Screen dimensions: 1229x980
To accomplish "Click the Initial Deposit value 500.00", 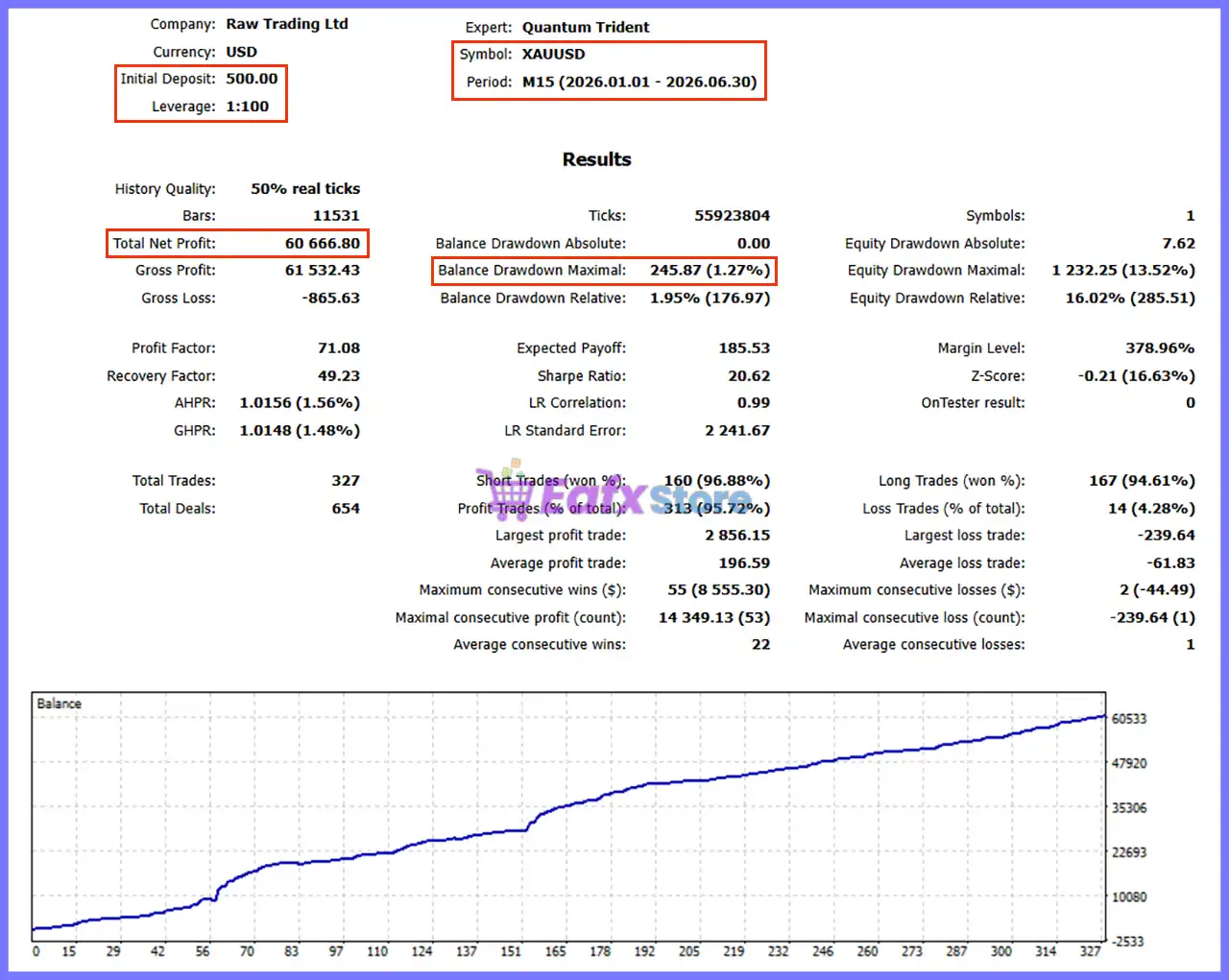I will pyautogui.click(x=252, y=79).
